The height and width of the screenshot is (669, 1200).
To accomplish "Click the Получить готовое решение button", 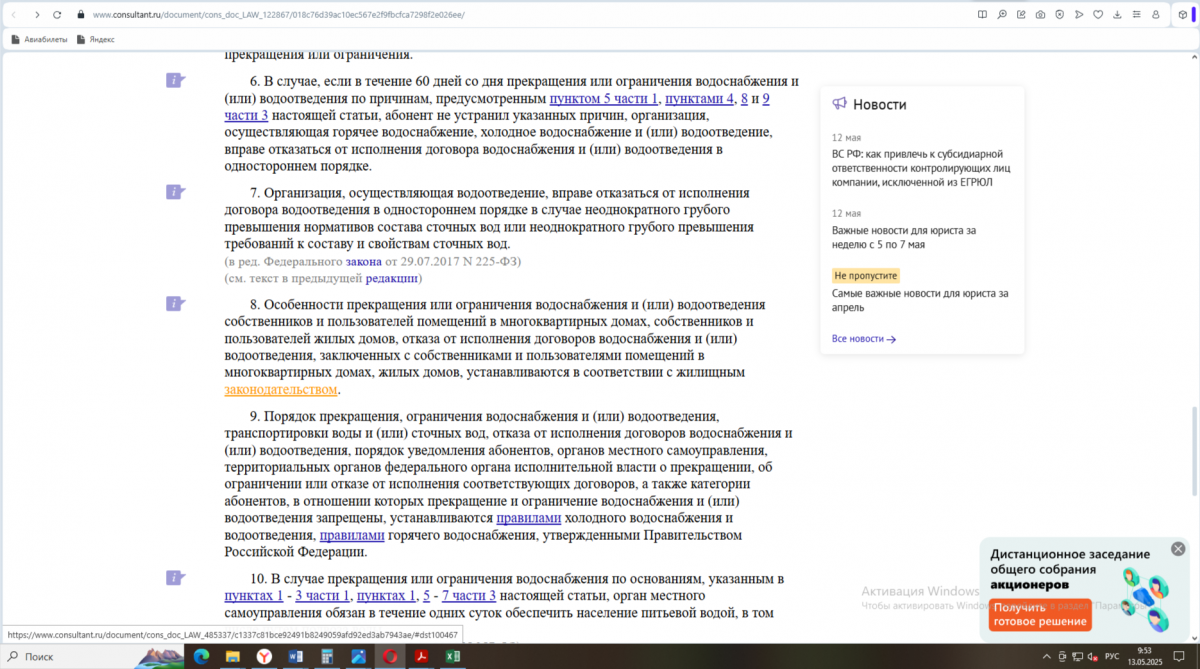I will pyautogui.click(x=1040, y=614).
